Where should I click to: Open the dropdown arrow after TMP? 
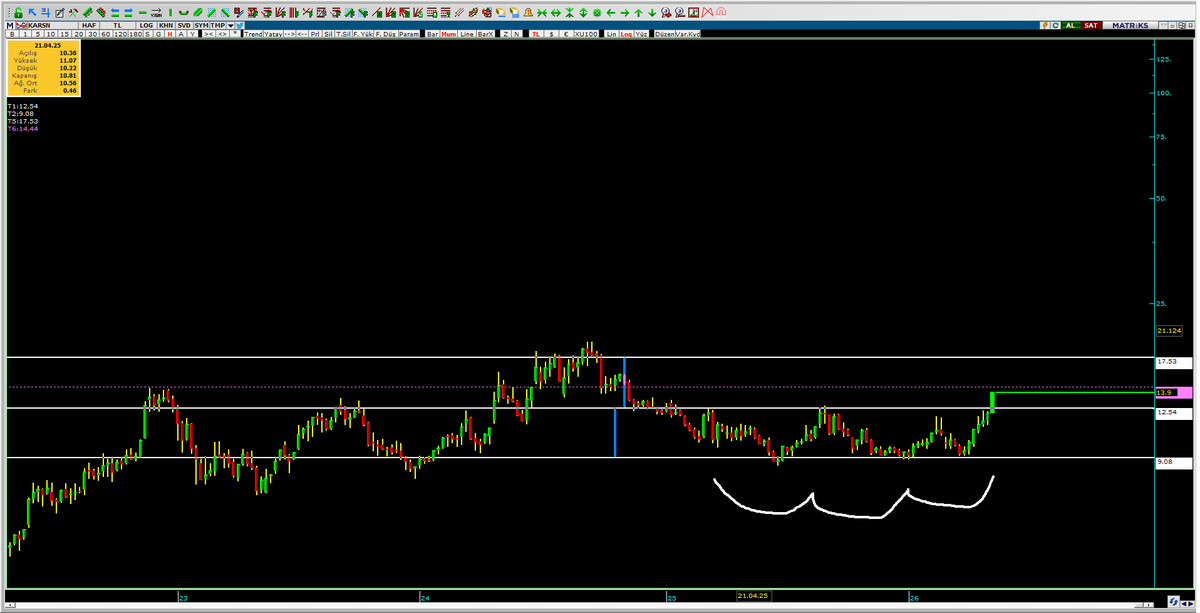click(x=230, y=25)
